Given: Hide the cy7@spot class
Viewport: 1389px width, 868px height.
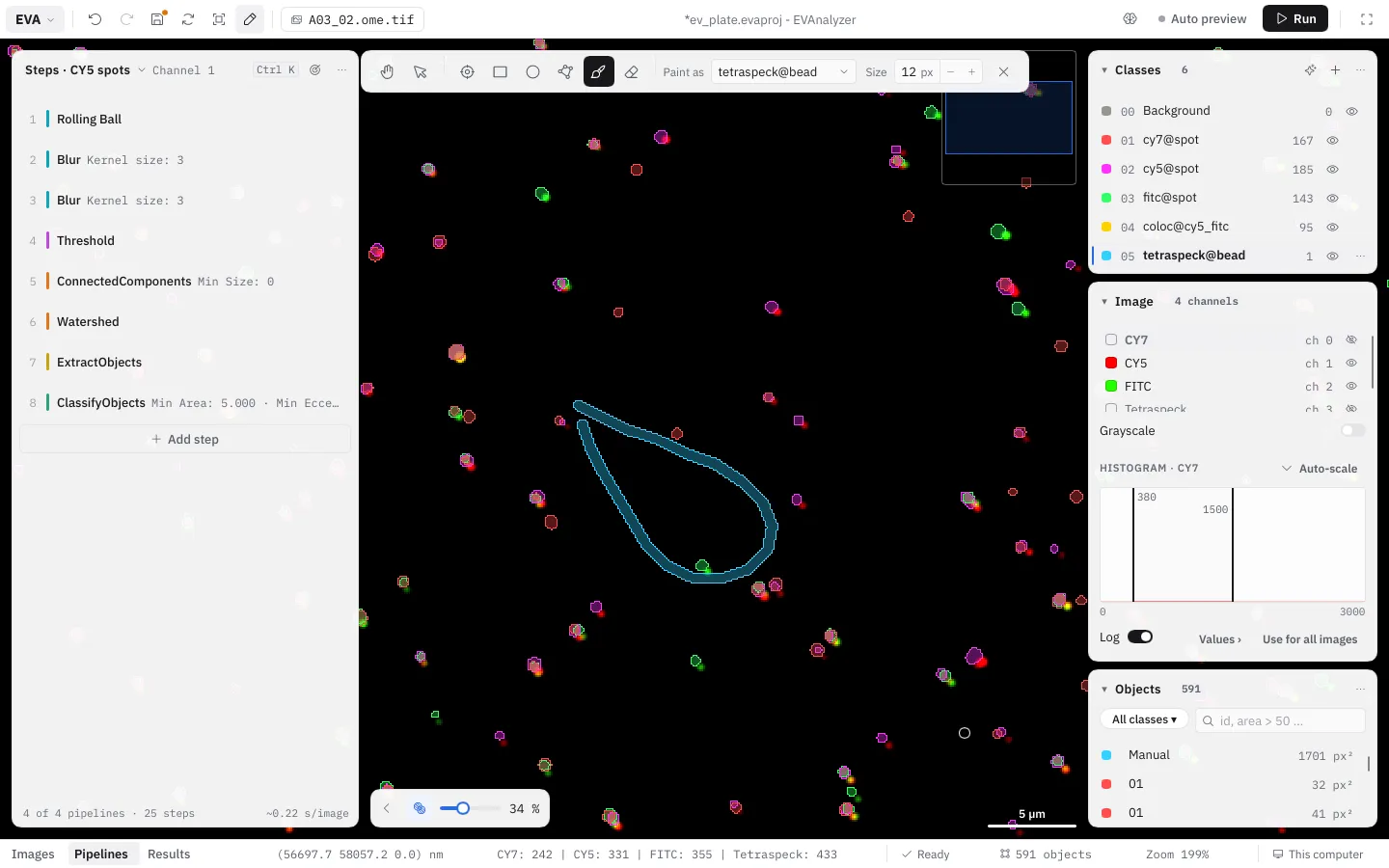Looking at the screenshot, I should tap(1332, 141).
